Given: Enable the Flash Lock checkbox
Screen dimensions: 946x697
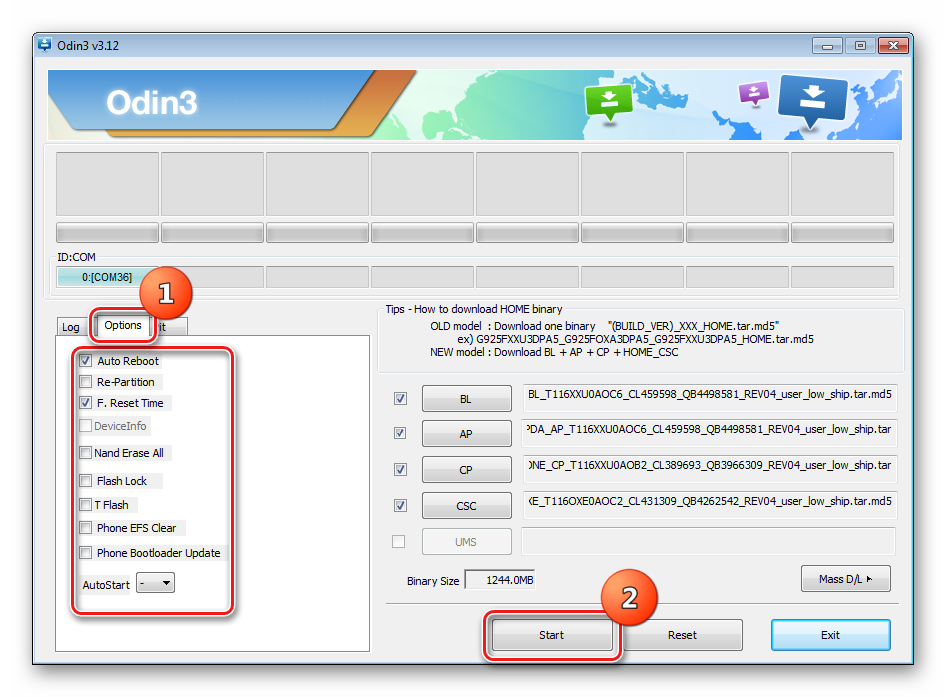Looking at the screenshot, I should (x=86, y=481).
